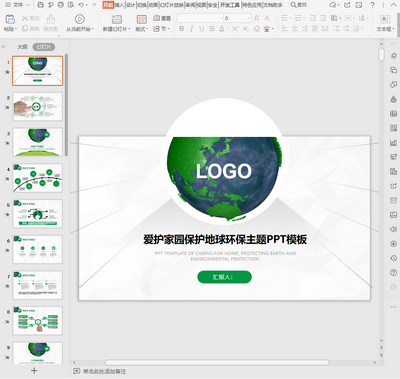Toggle align text right
The height and width of the screenshot is (379, 400).
(305, 29)
